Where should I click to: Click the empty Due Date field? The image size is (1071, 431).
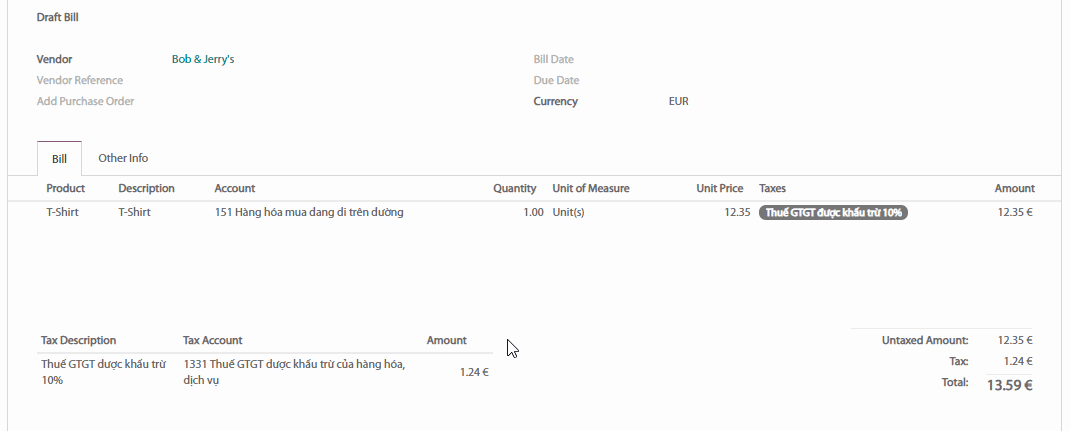(800, 81)
